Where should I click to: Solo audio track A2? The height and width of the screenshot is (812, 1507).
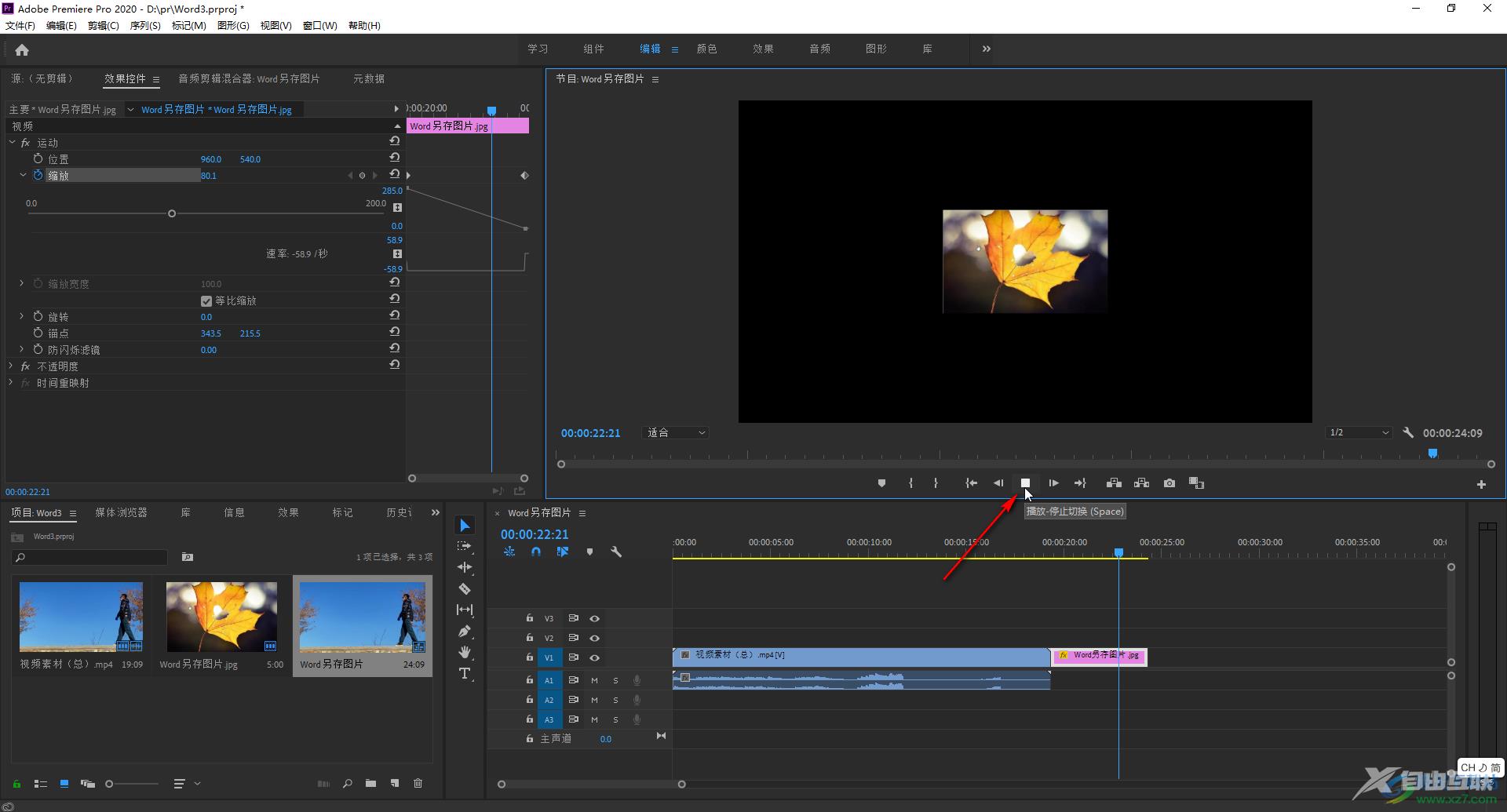(615, 700)
